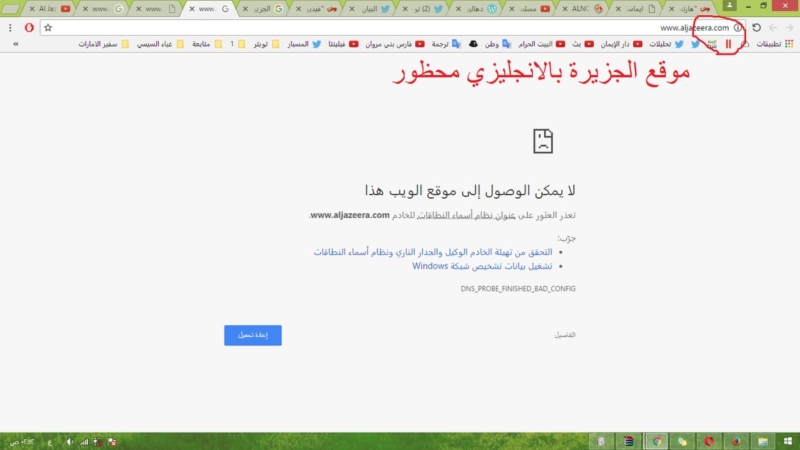Click the volume speaker tray icon
Viewport: 800px width, 450px height.
tap(69, 442)
